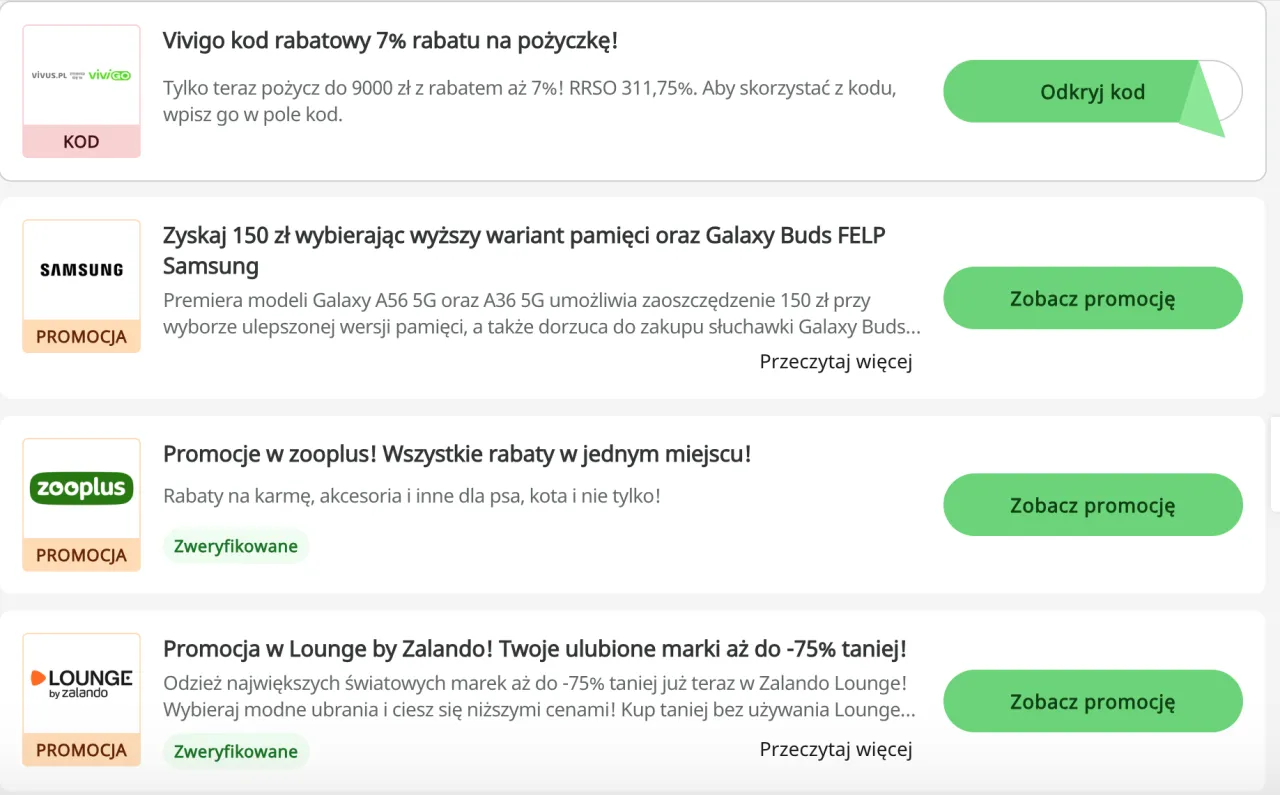Image resolution: width=1280 pixels, height=795 pixels.
Task: Click the Samsung logo
Action: click(x=81, y=270)
